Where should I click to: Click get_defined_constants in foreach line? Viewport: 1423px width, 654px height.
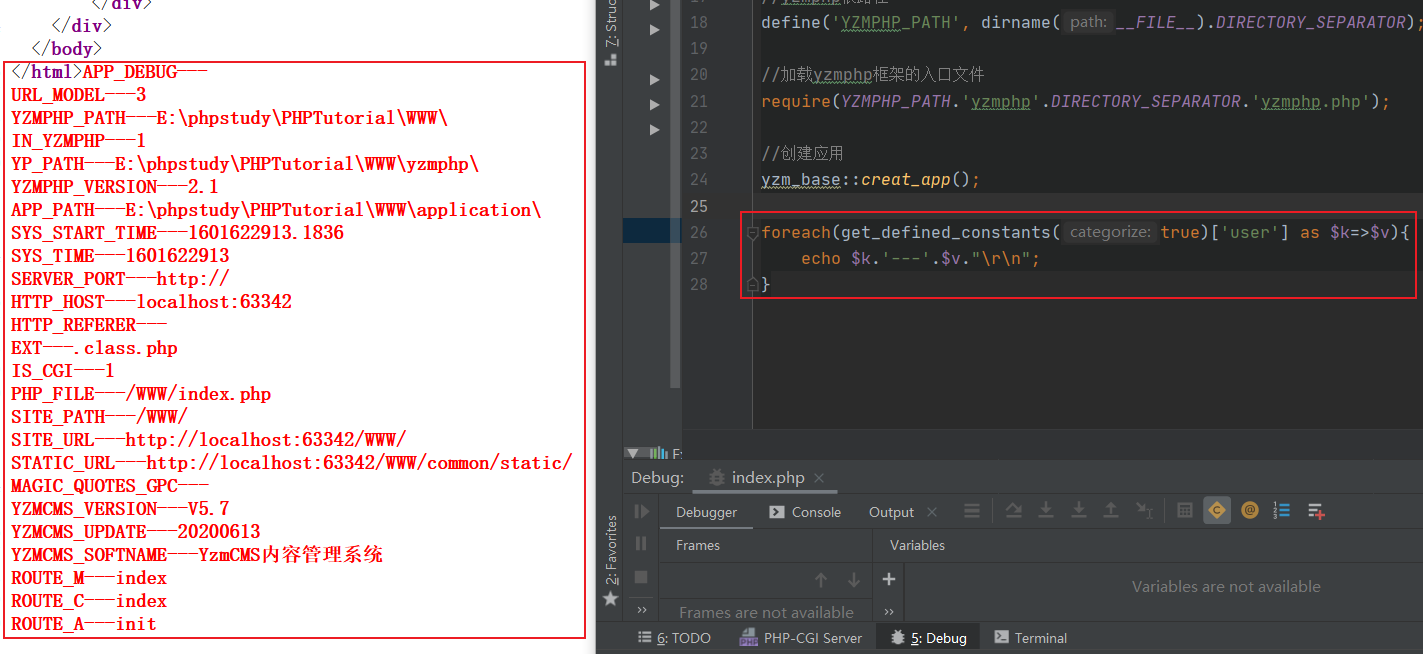[946, 232]
